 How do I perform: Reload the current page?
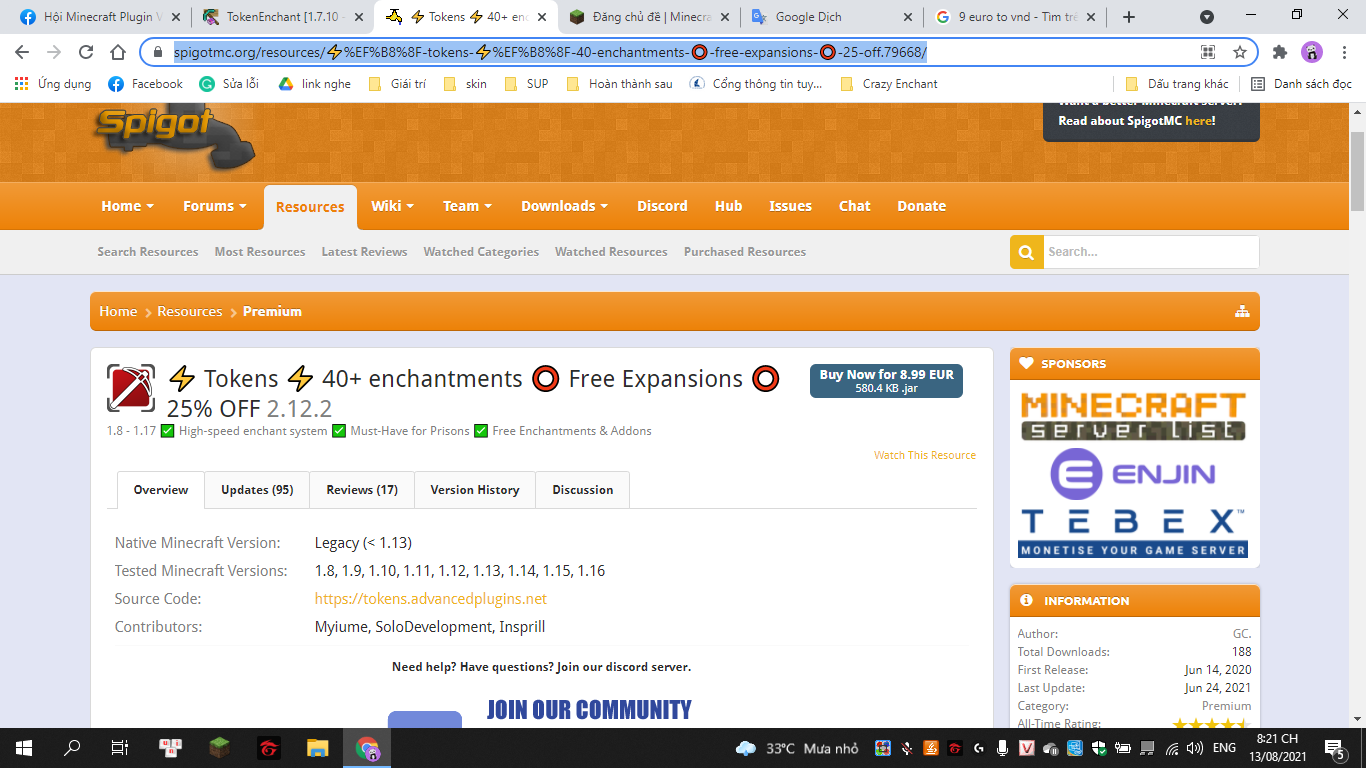(86, 52)
